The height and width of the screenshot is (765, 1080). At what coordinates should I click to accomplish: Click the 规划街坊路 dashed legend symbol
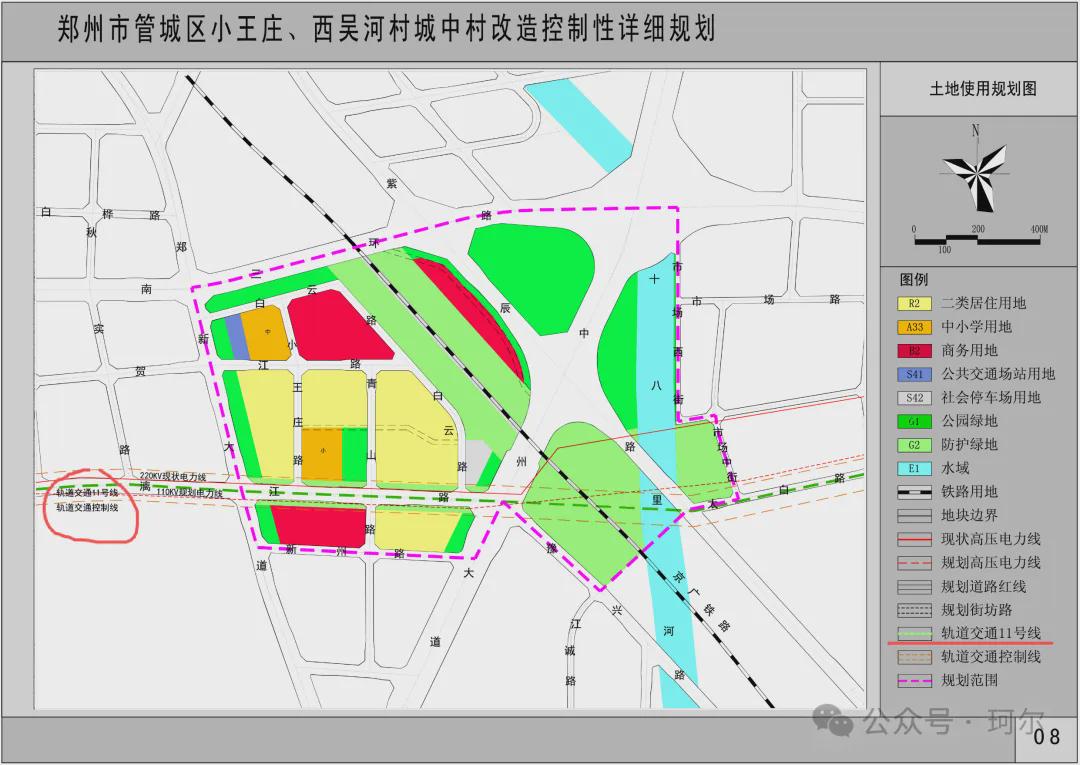pos(914,609)
